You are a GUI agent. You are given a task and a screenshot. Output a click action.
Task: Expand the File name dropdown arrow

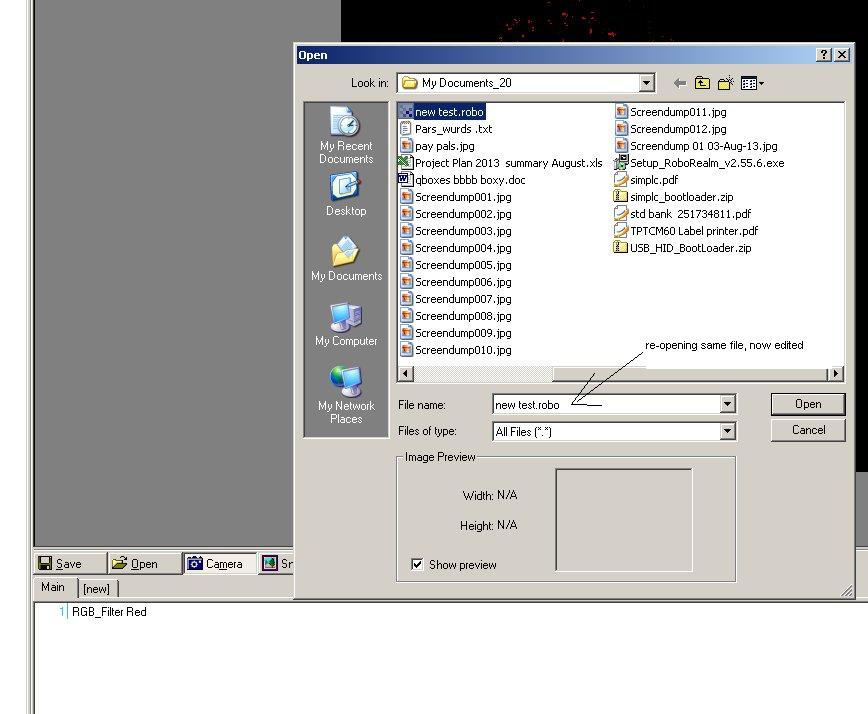point(727,404)
